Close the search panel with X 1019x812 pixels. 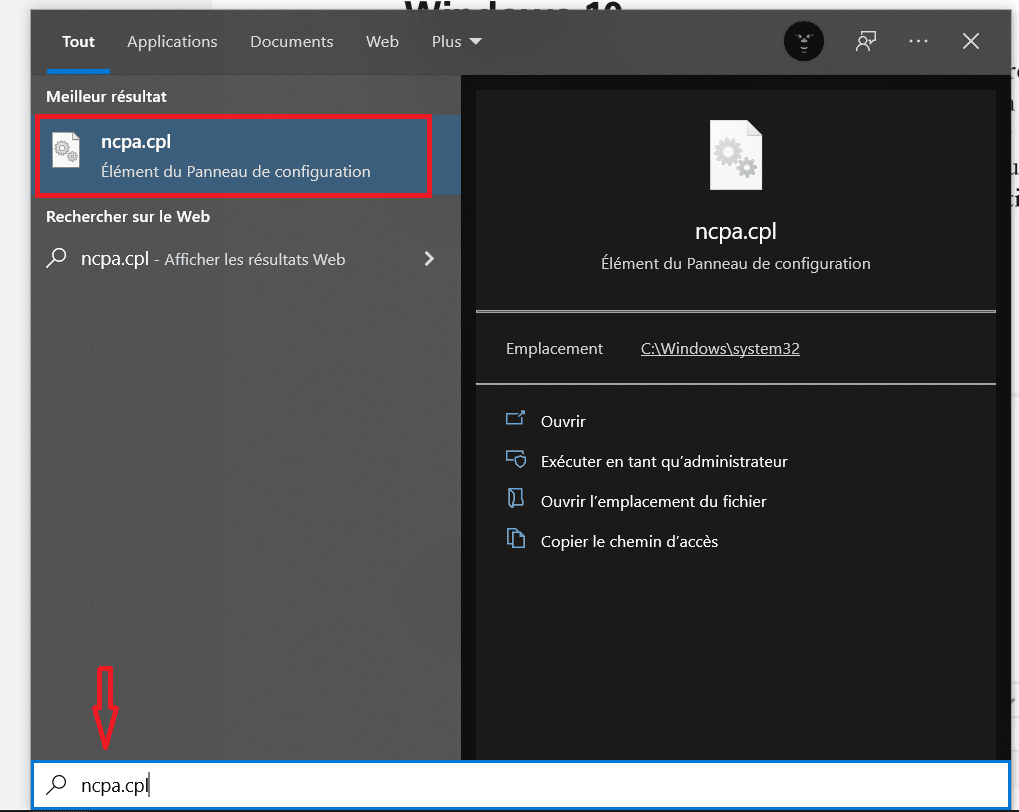971,41
